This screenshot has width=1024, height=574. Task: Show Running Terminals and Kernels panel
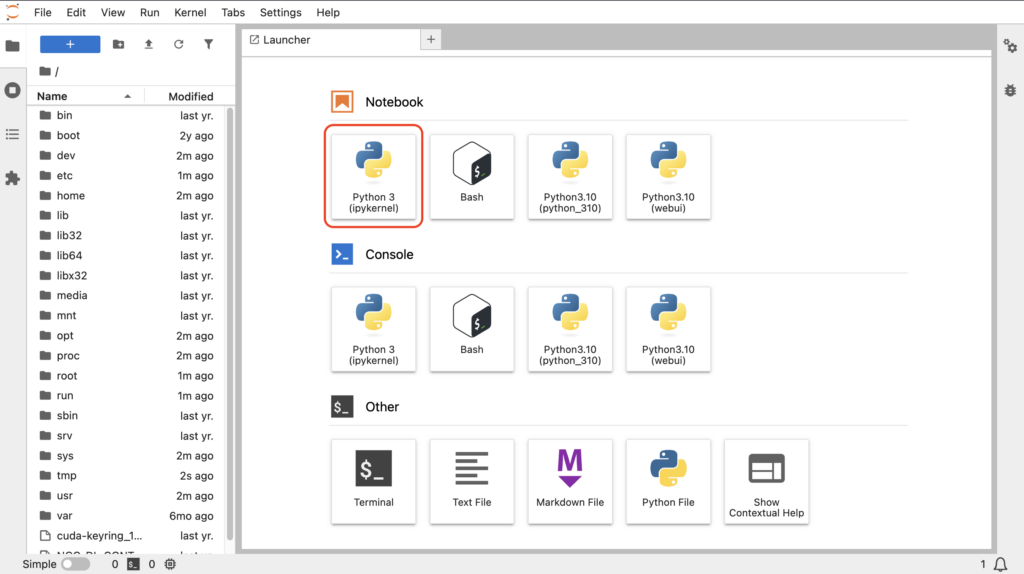tap(12, 90)
